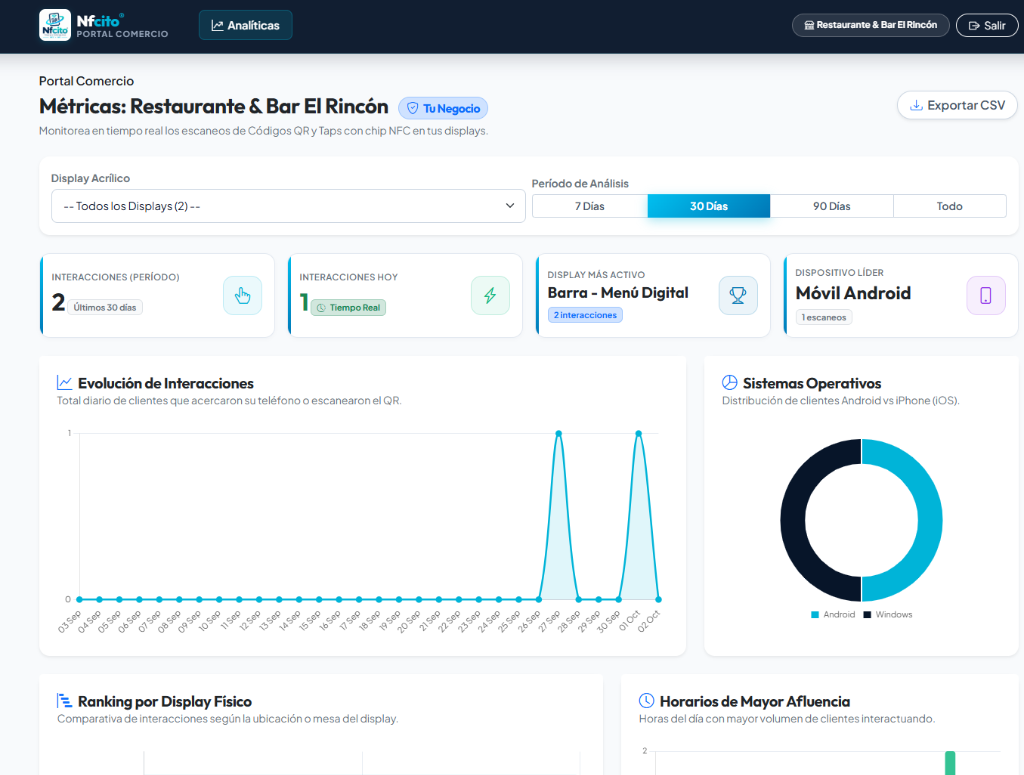Click the Nfcito logo icon
1024x775 pixels.
coord(55,25)
